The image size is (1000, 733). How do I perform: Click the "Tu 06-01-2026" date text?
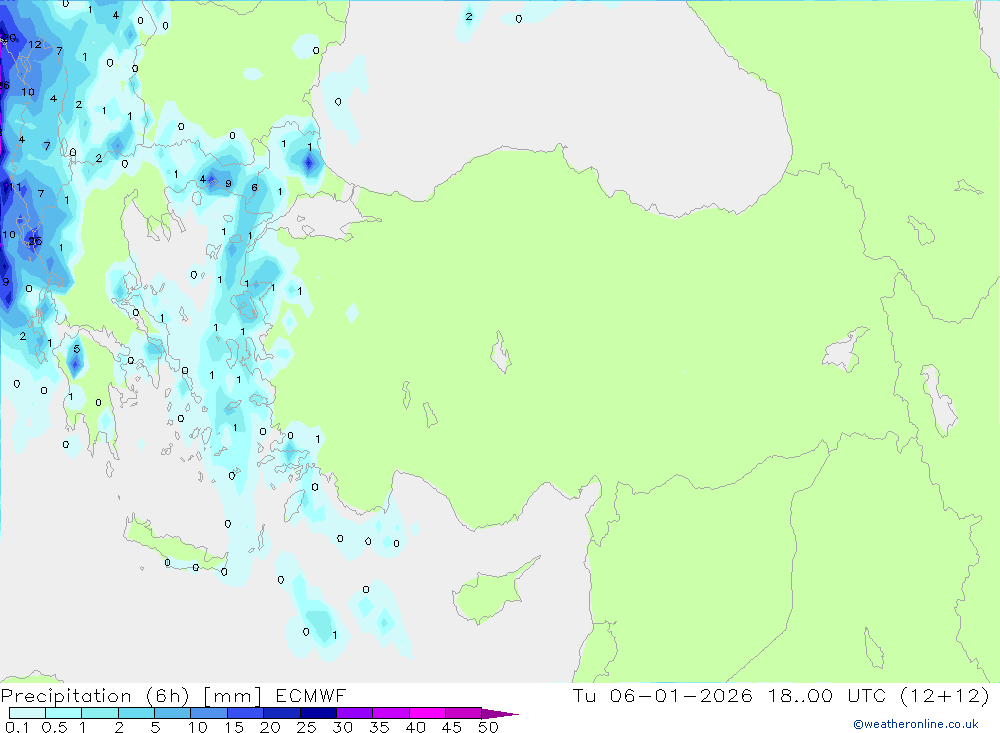662,695
